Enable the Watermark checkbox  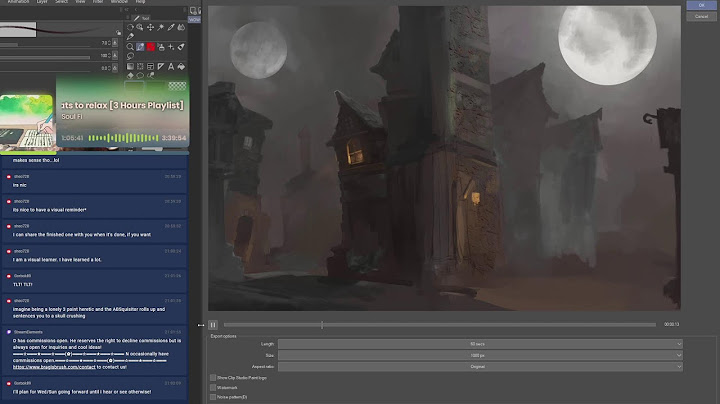click(x=213, y=387)
